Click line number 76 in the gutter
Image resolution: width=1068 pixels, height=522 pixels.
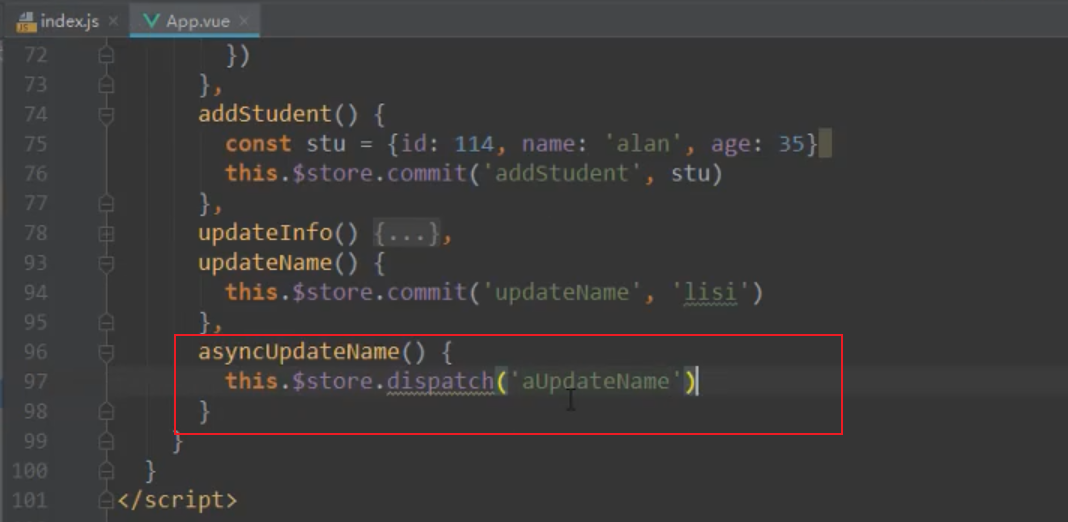pyautogui.click(x=35, y=174)
